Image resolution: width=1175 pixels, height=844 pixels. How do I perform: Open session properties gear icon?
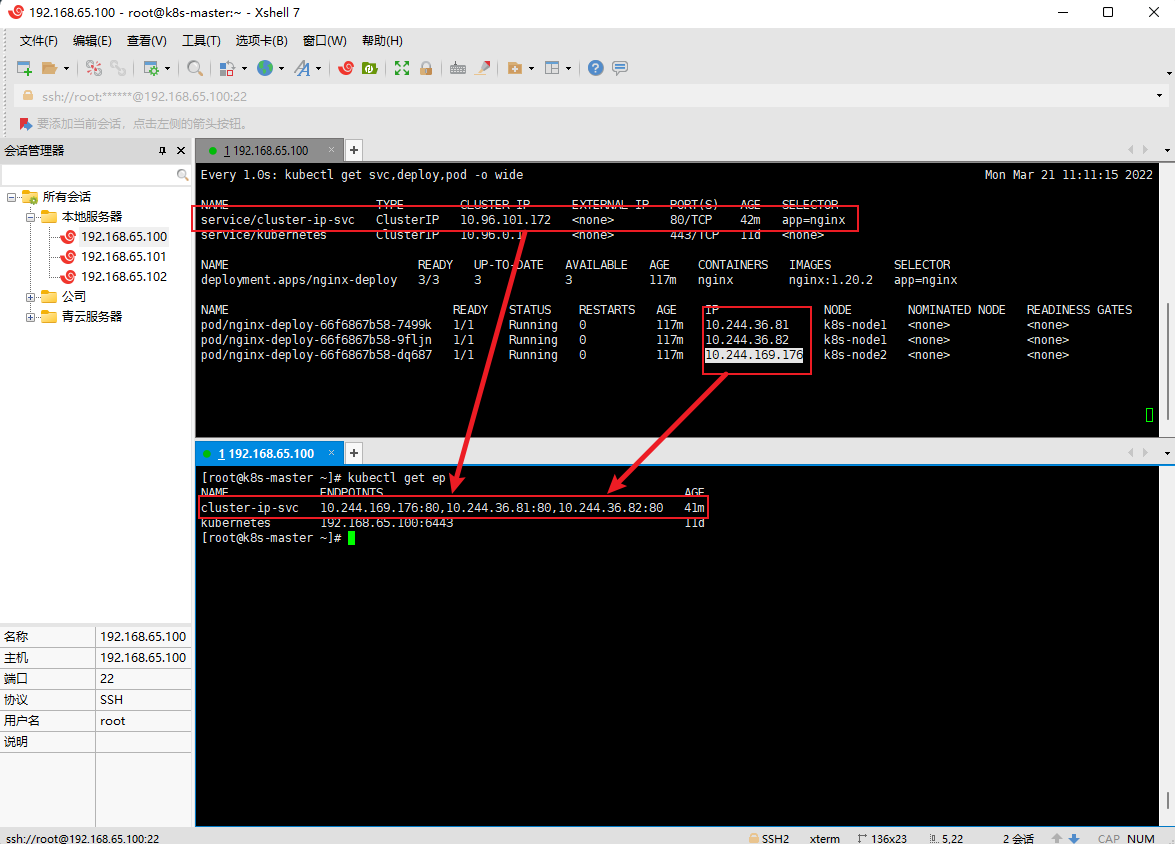(x=151, y=68)
